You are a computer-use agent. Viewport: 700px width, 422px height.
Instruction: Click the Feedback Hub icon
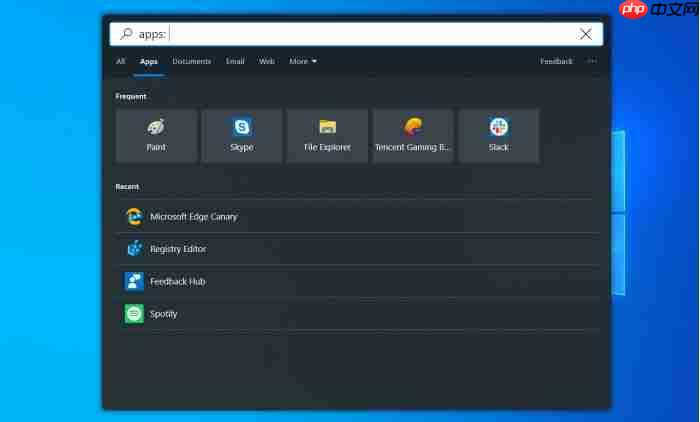(134, 281)
